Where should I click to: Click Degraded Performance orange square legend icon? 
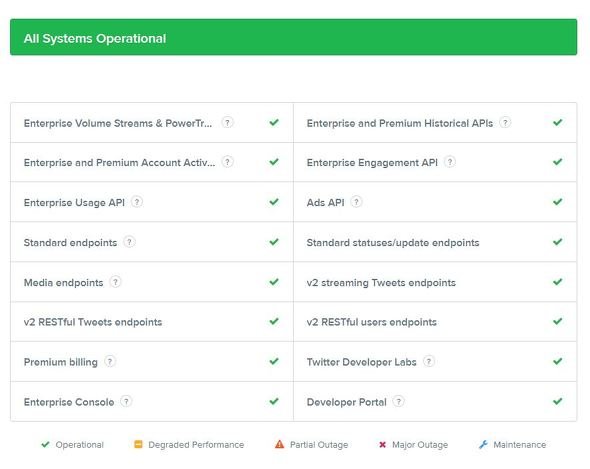coord(138,445)
